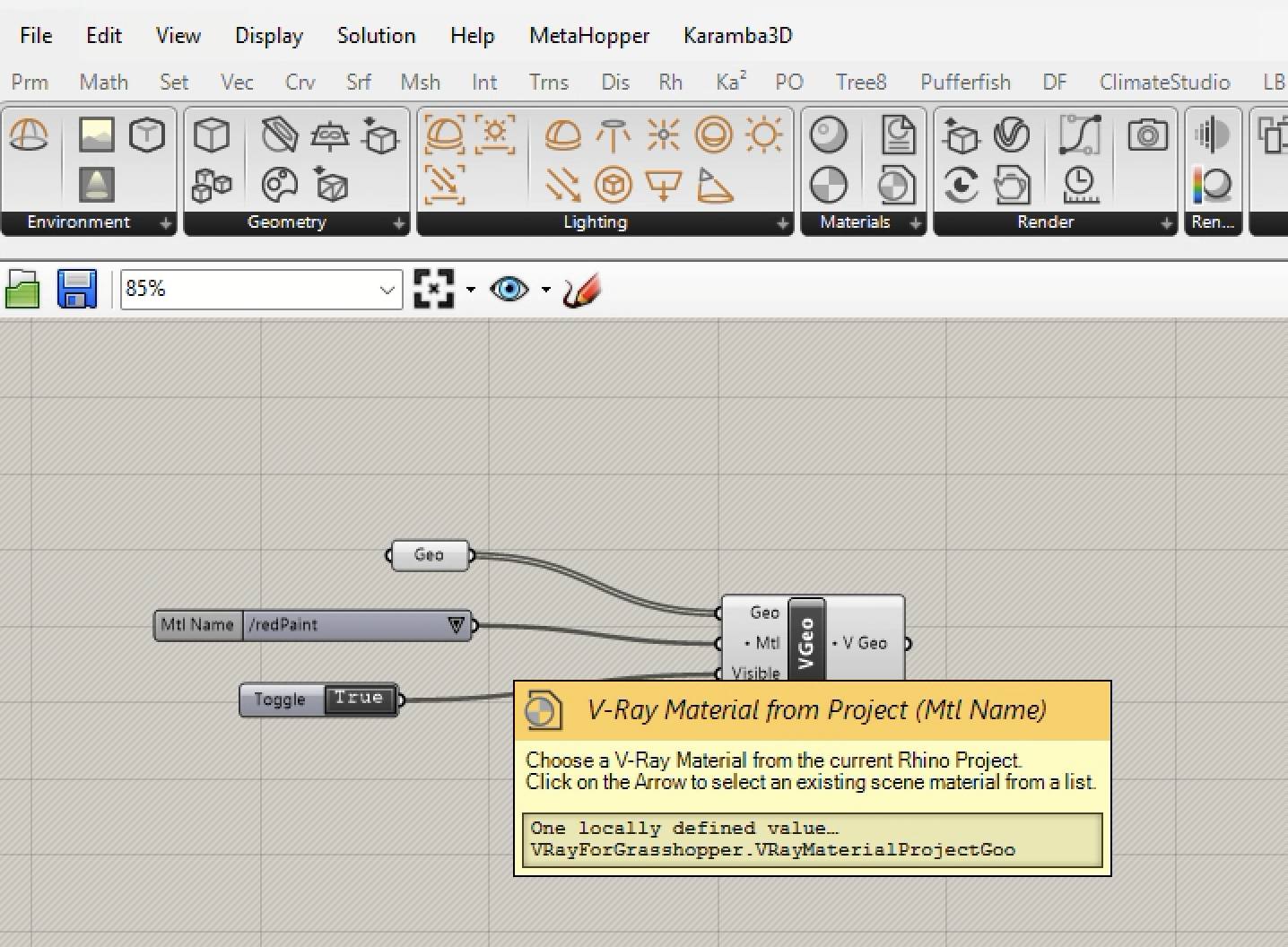Open the Solution menu
The height and width of the screenshot is (947, 1288).
click(376, 36)
